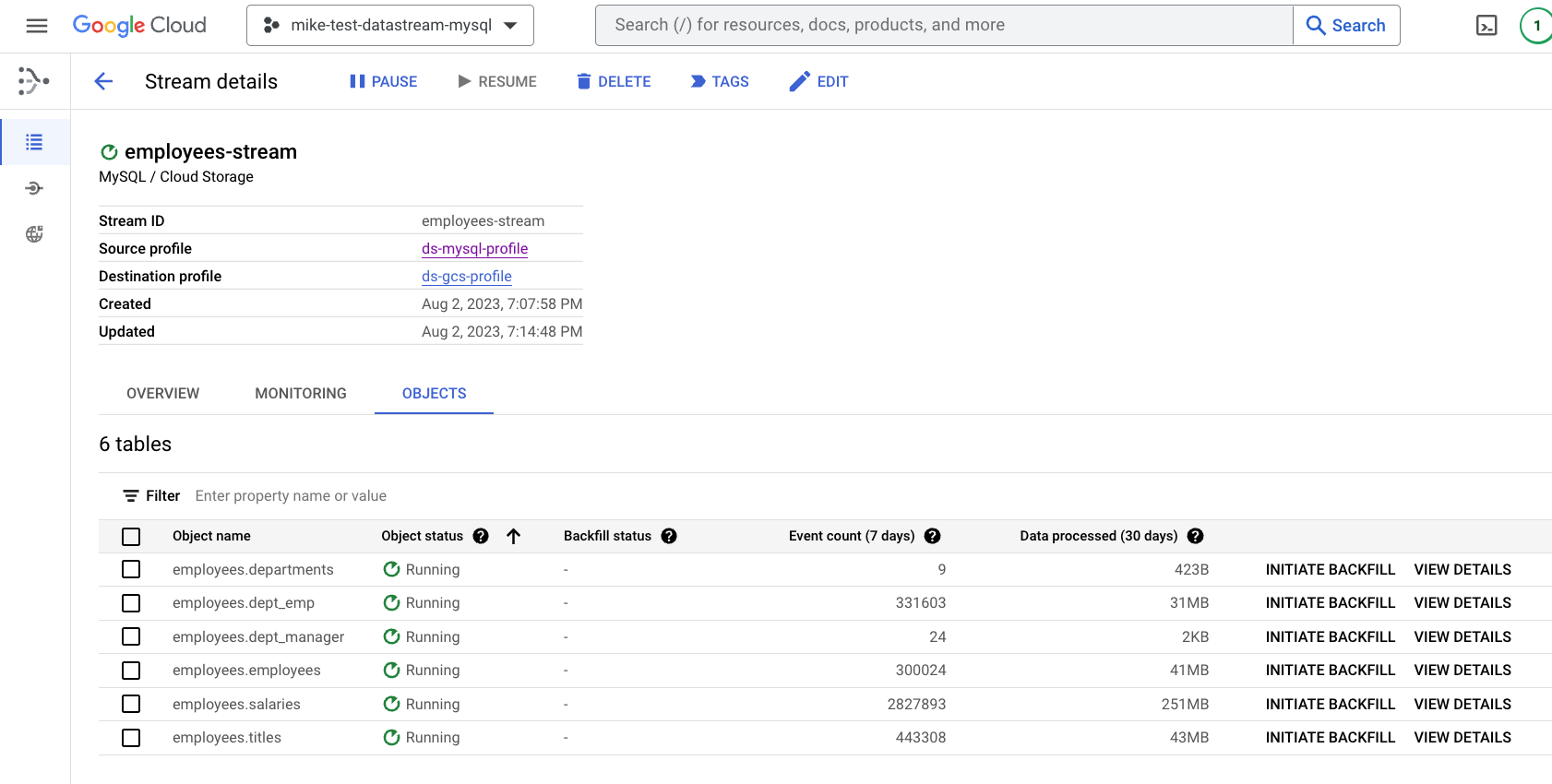Open the notifications badge showing 1
This screenshot has height=784, width=1552.
(1536, 26)
